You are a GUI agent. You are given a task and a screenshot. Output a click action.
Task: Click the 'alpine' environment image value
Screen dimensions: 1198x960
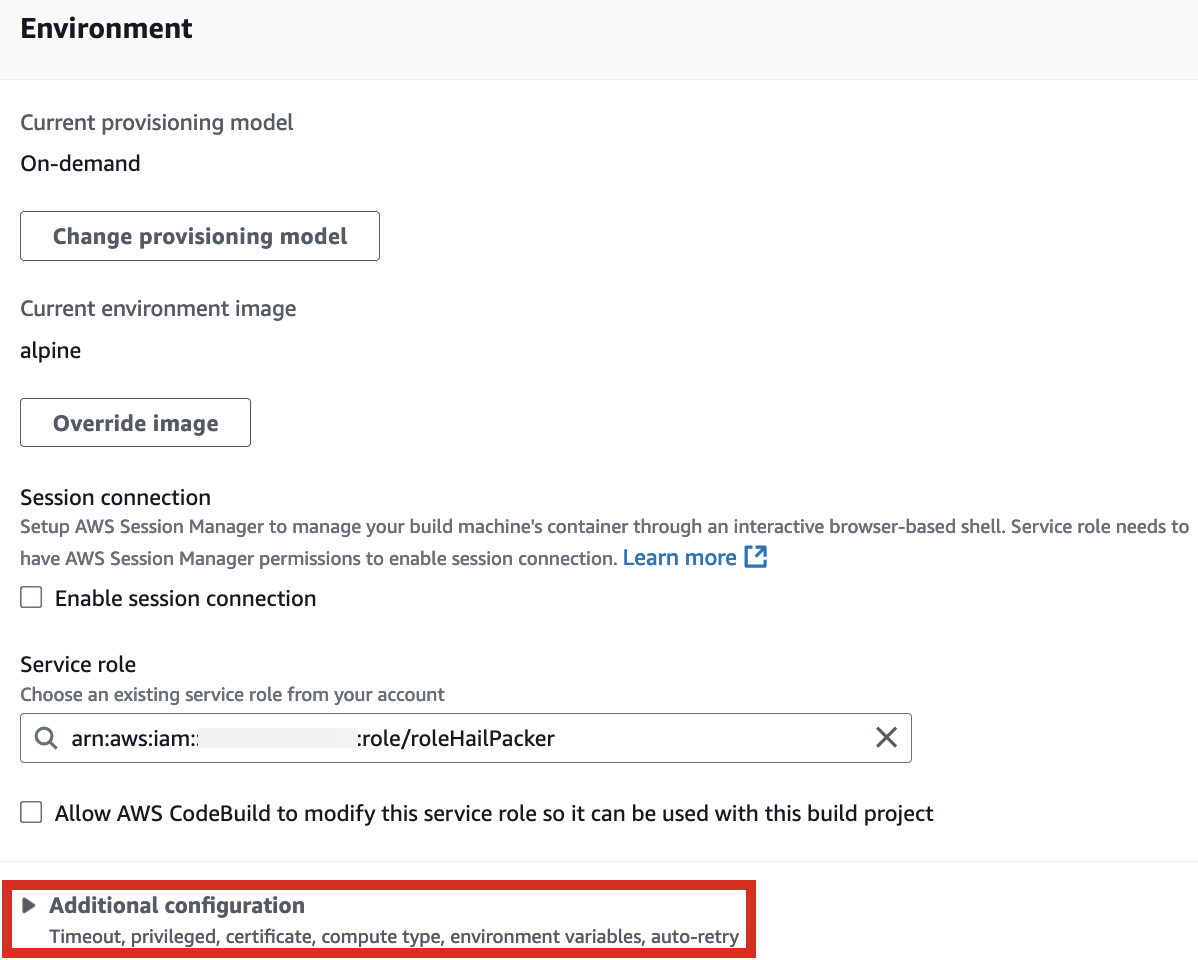click(50, 351)
